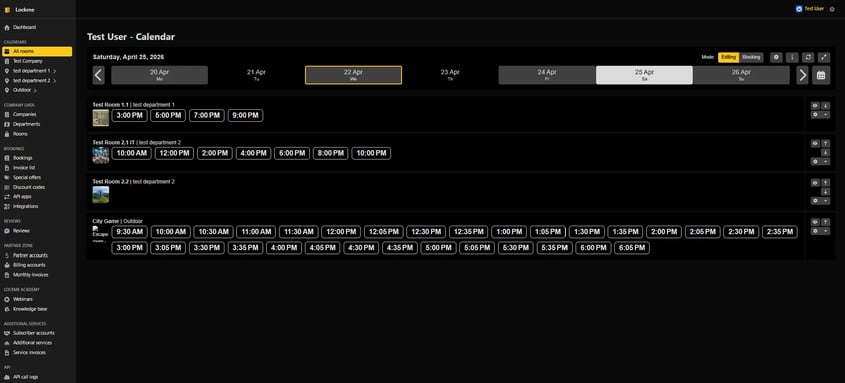Toggle visibility eye for Test Room 2.1 IT
The width and height of the screenshot is (845, 383).
[815, 143]
